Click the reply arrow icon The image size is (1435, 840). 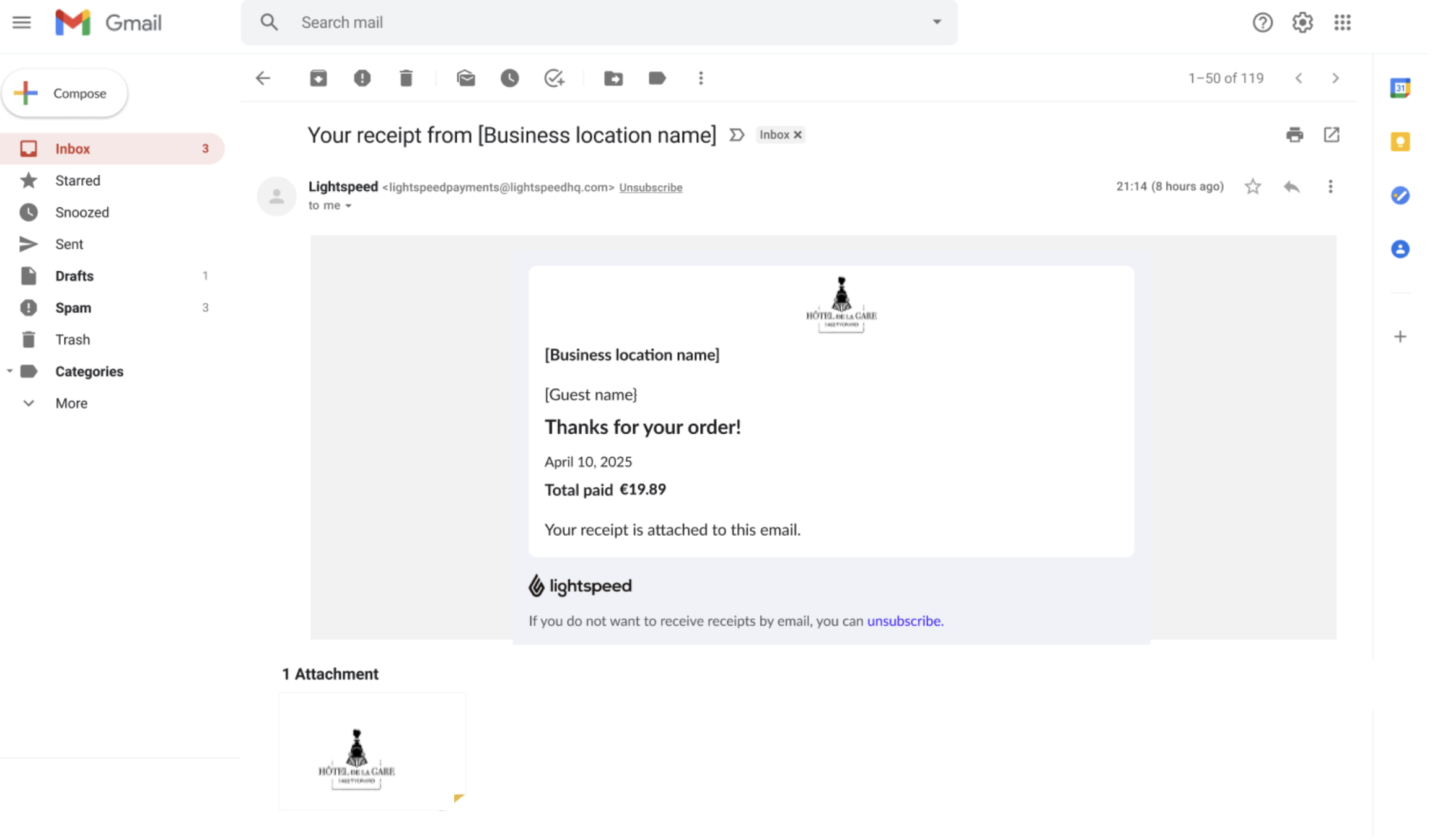pyautogui.click(x=1292, y=186)
